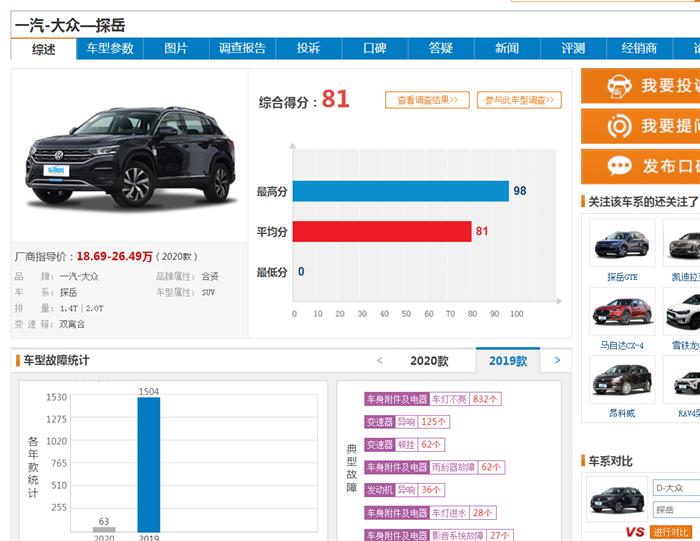The height and width of the screenshot is (541, 700).
Task: Click the 我要投诉 car icon
Action: tap(619, 86)
